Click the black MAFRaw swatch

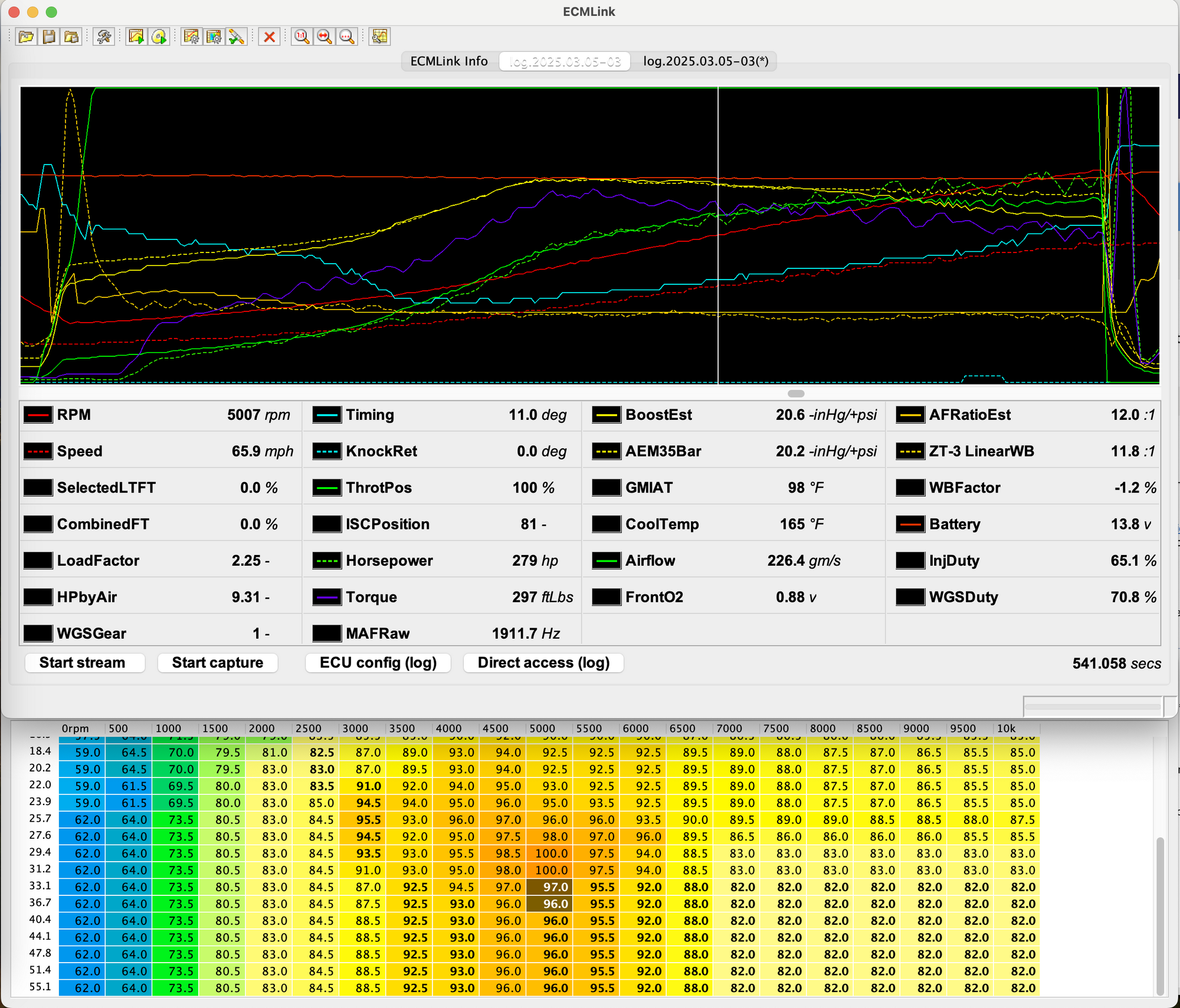pyautogui.click(x=327, y=633)
